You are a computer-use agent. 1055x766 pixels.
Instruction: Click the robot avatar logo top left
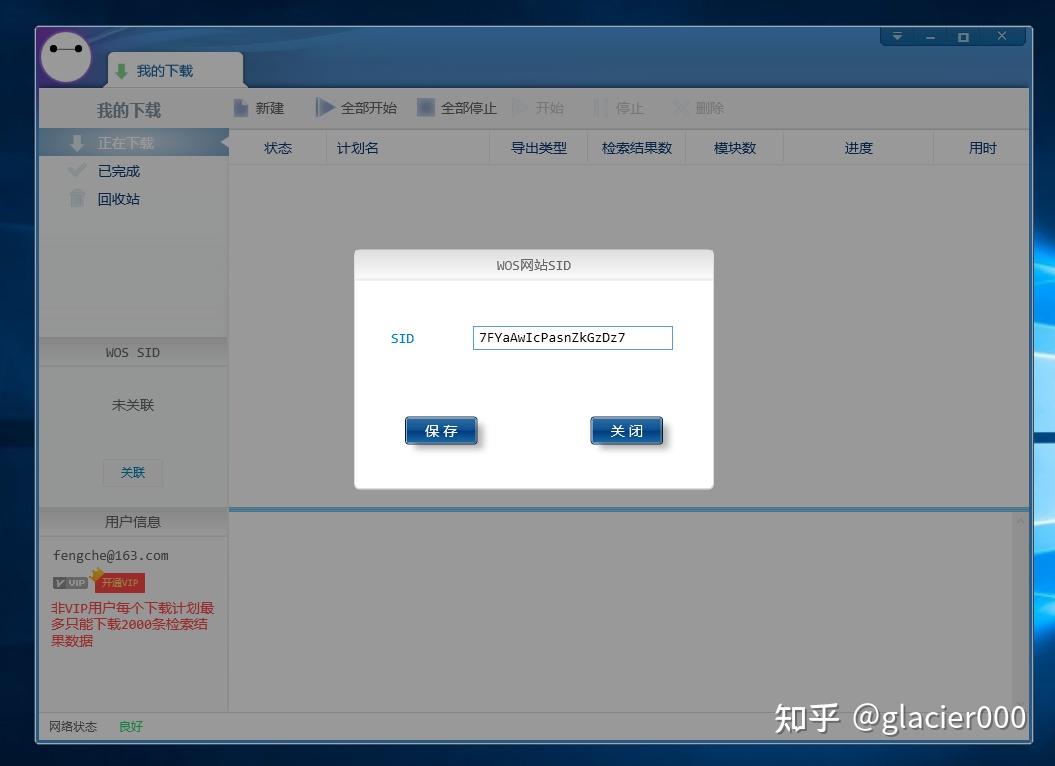[66, 58]
